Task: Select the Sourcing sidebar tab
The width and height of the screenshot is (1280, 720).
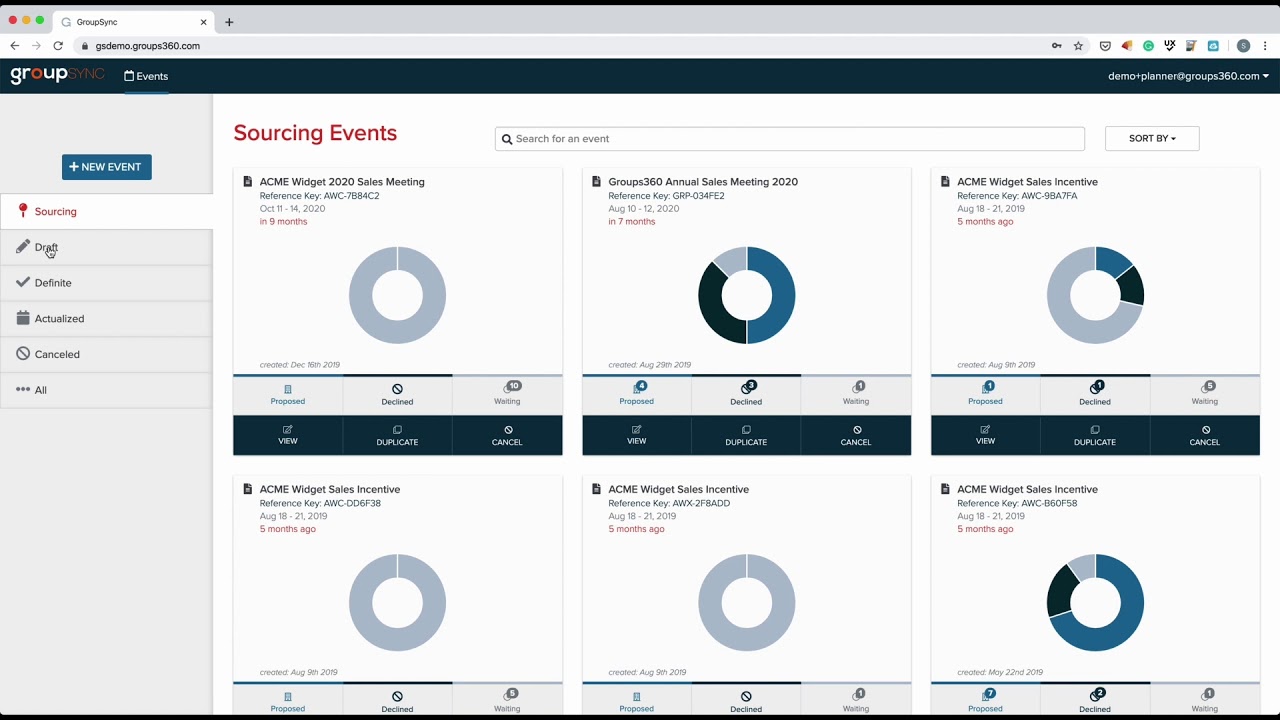Action: pos(106,211)
